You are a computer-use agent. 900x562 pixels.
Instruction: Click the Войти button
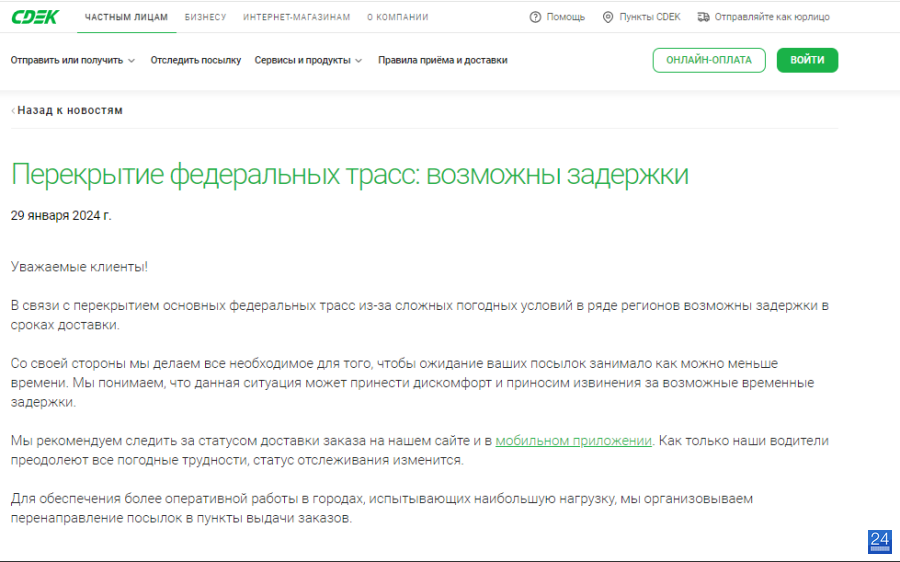pyautogui.click(x=807, y=60)
